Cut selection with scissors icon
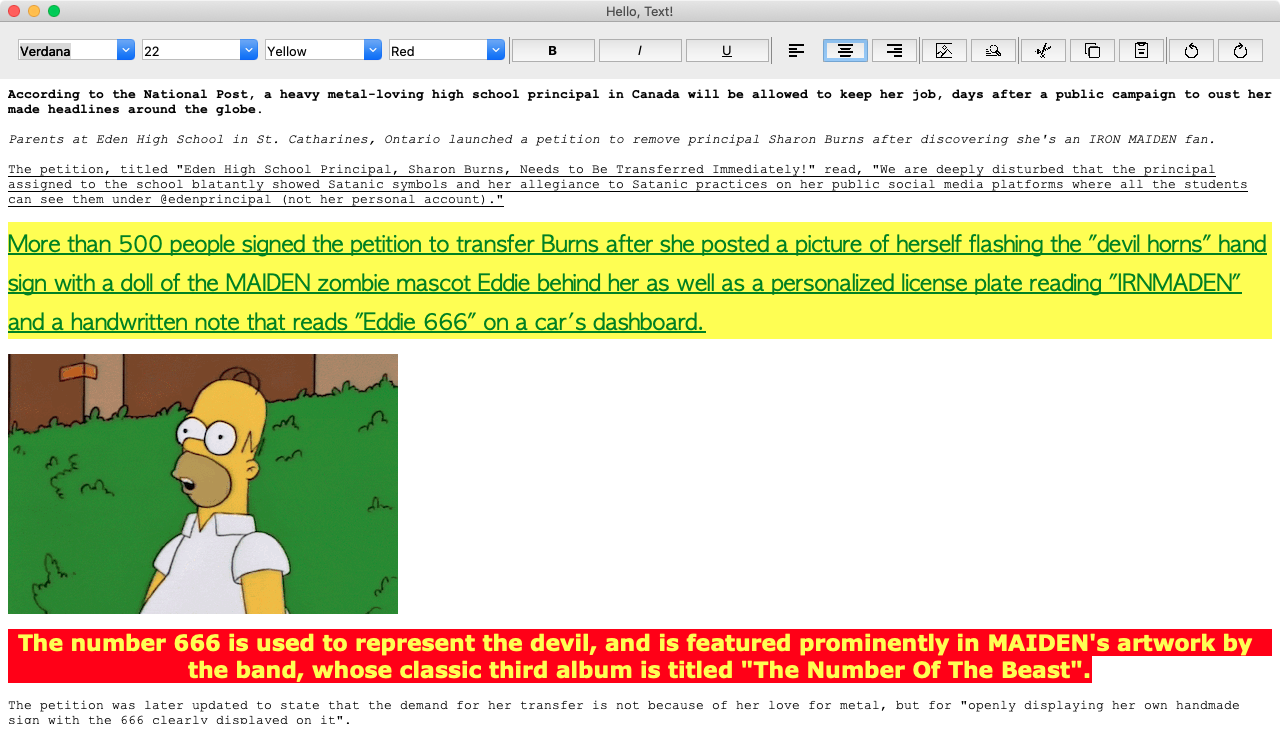Image resolution: width=1280 pixels, height=732 pixels. pyautogui.click(x=1043, y=51)
